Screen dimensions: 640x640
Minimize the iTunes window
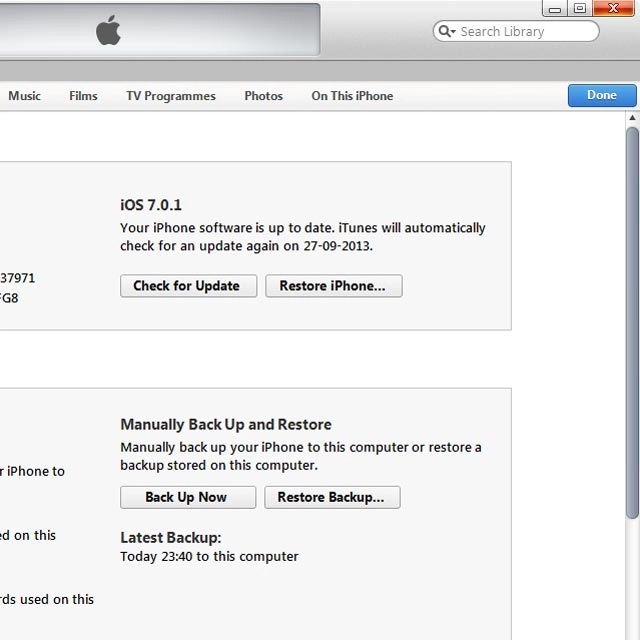[x=555, y=9]
